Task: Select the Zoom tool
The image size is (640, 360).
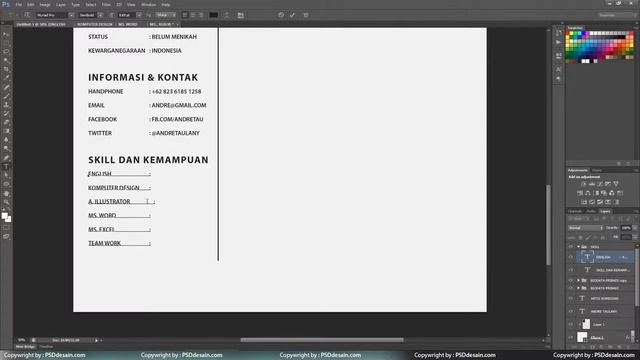Action: tap(6, 202)
